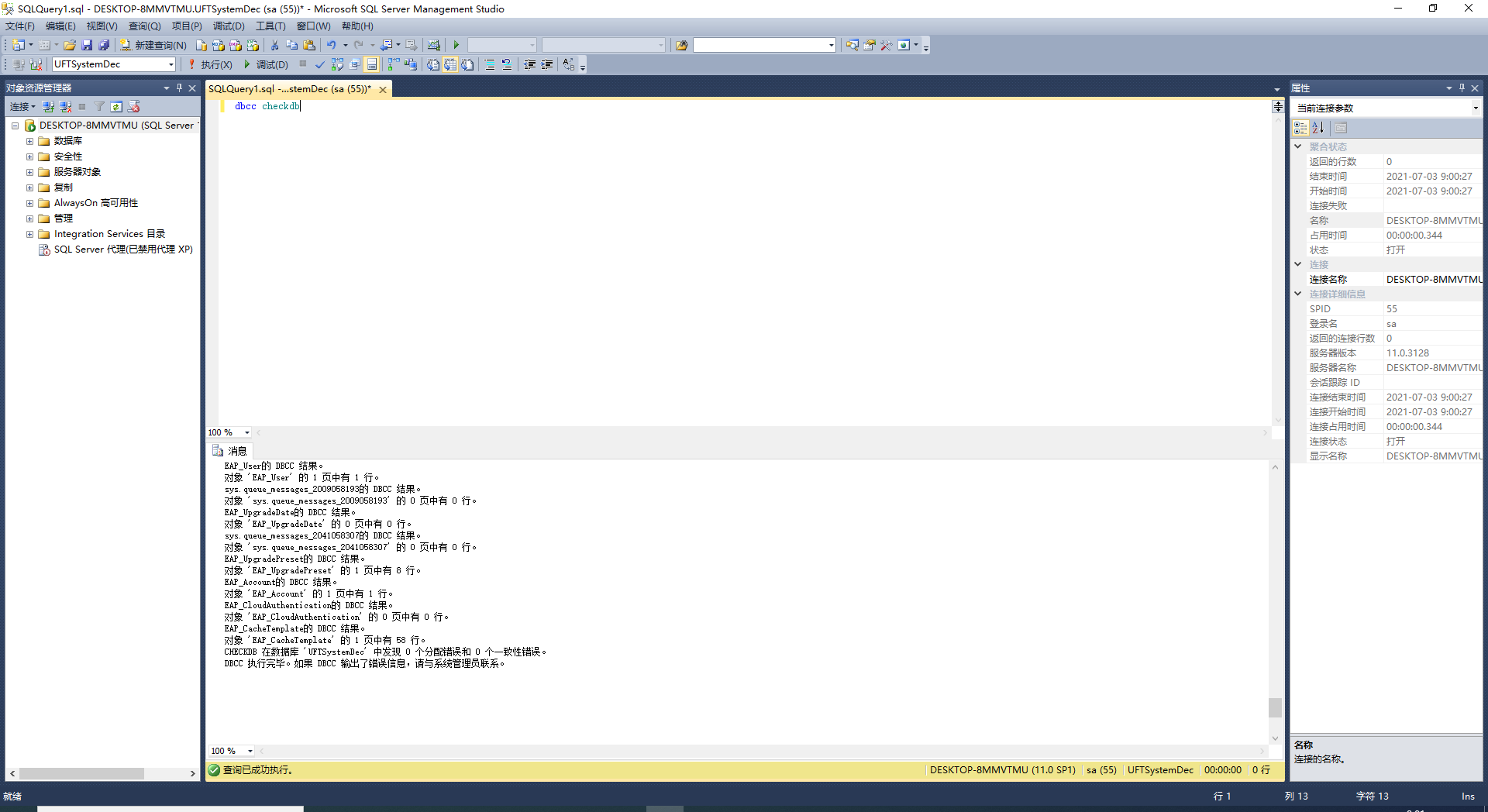Open 文件(F) menu
Viewport: 1488px width, 812px height.
[x=20, y=26]
